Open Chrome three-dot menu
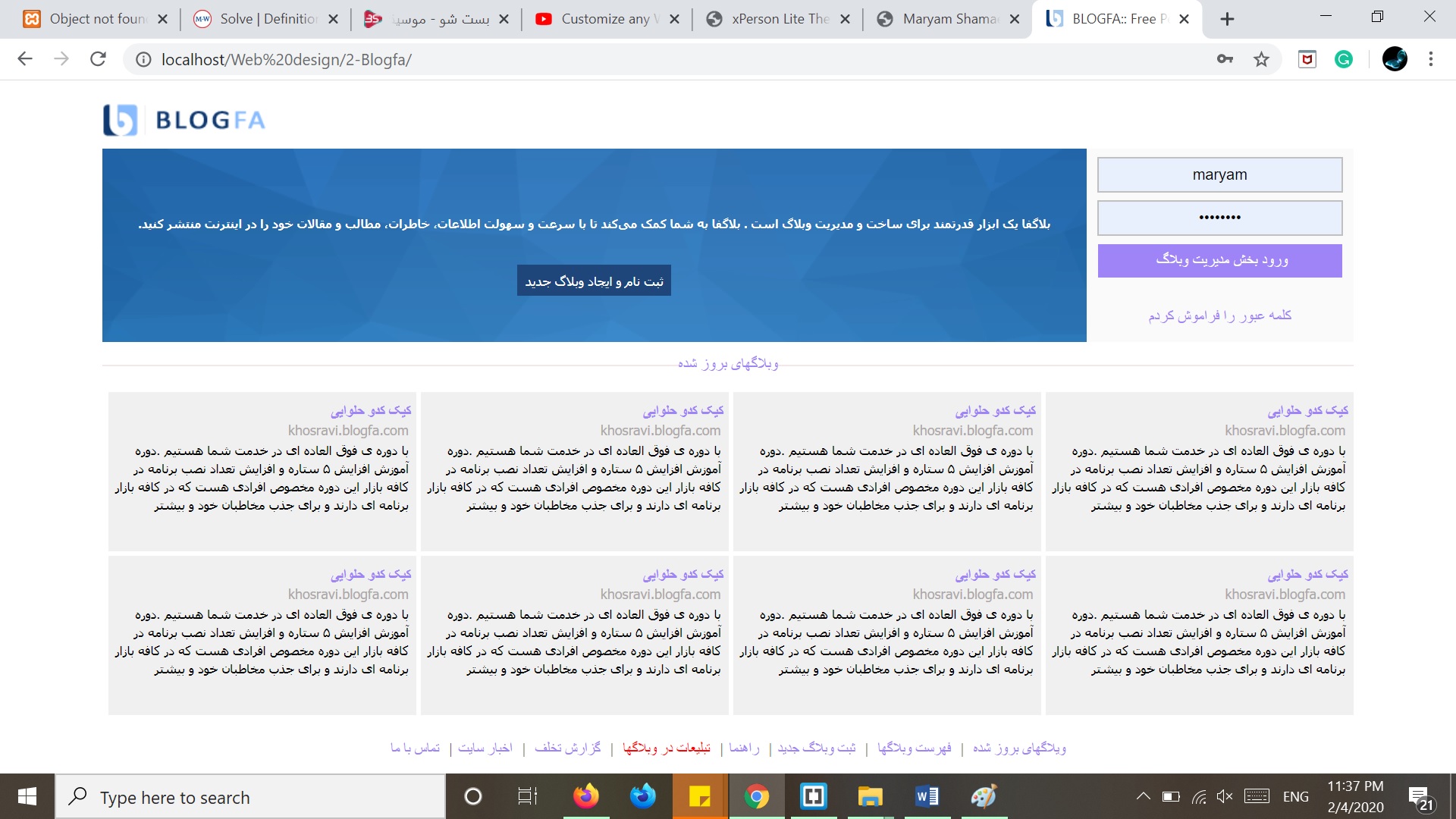Viewport: 1456px width, 819px height. pyautogui.click(x=1431, y=59)
